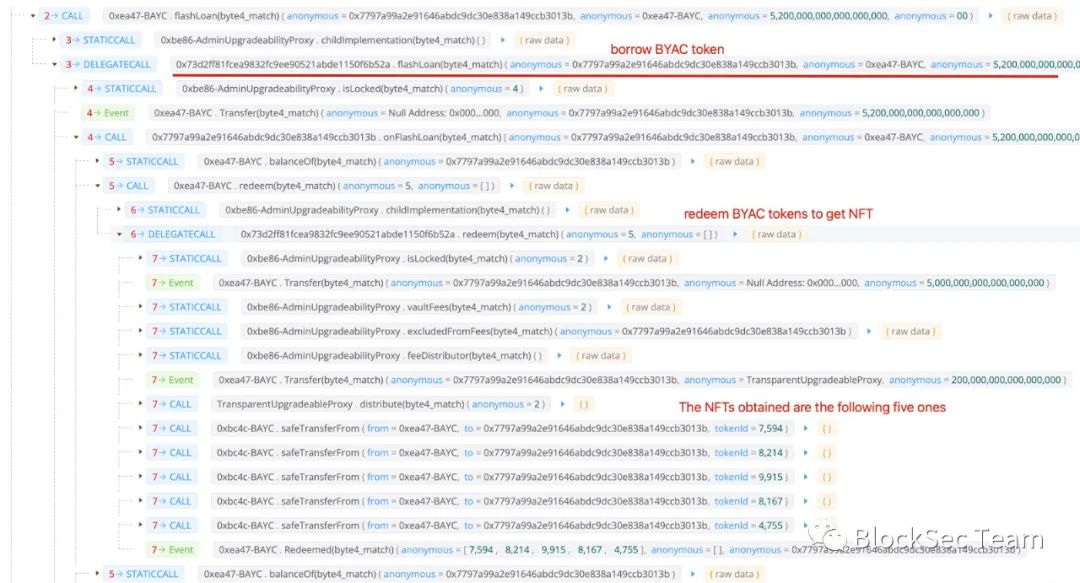Click the {} icon on distribute call row

[584, 404]
